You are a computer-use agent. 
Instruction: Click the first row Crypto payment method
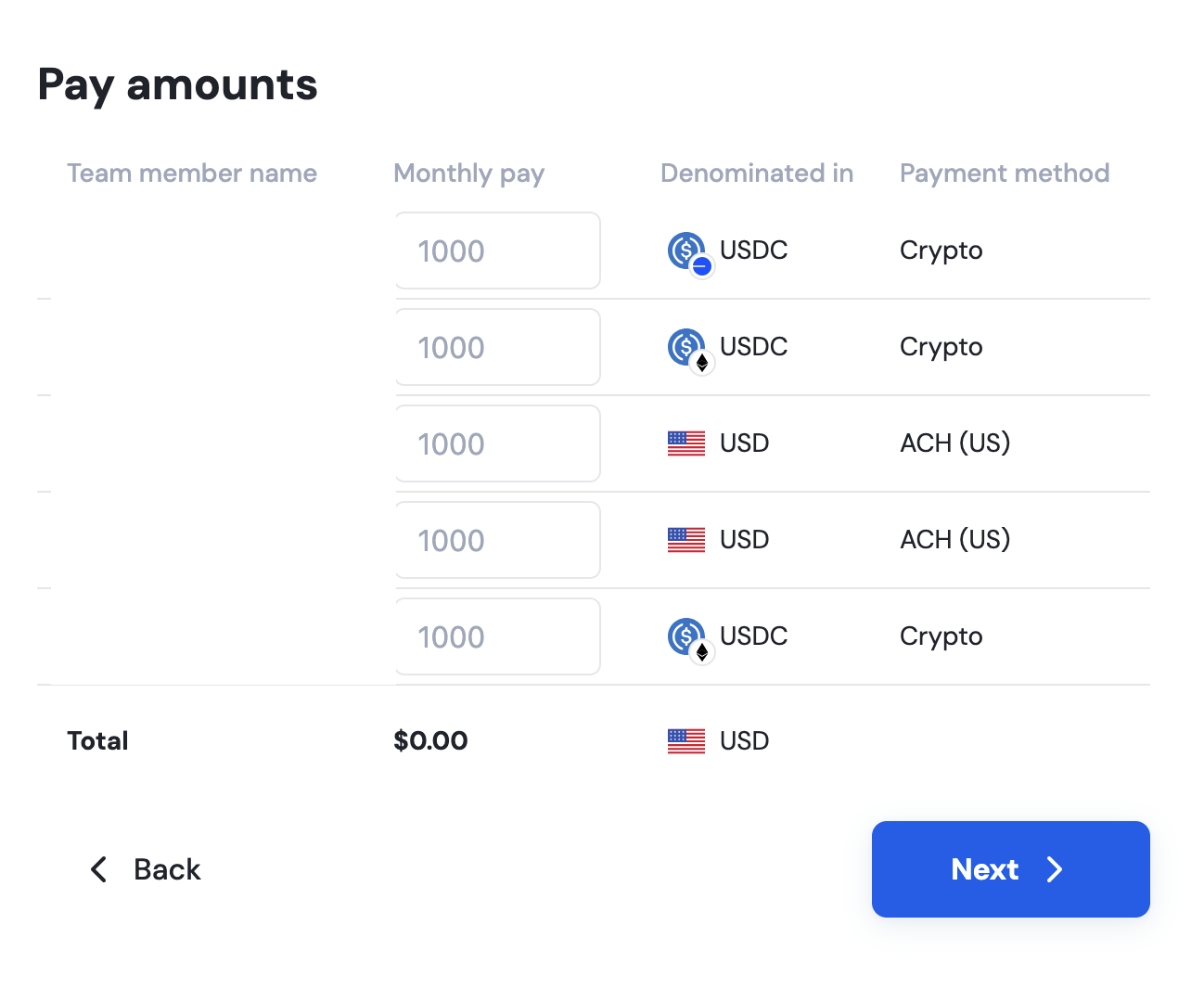941,250
